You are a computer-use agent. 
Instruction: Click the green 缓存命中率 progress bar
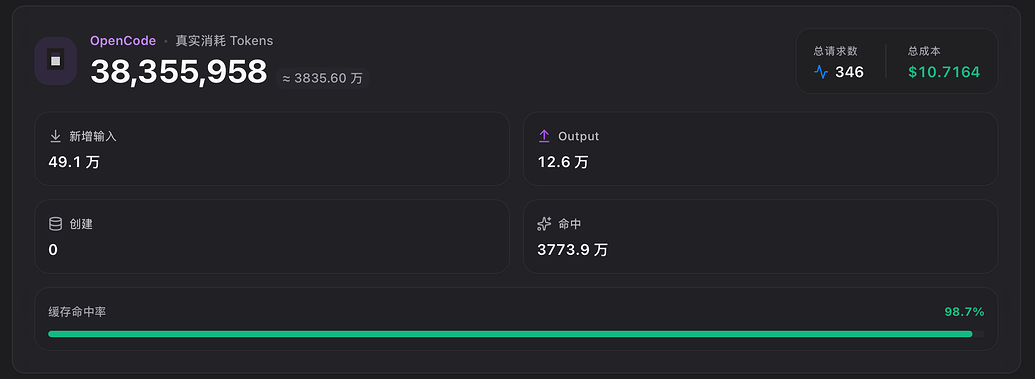pos(516,334)
